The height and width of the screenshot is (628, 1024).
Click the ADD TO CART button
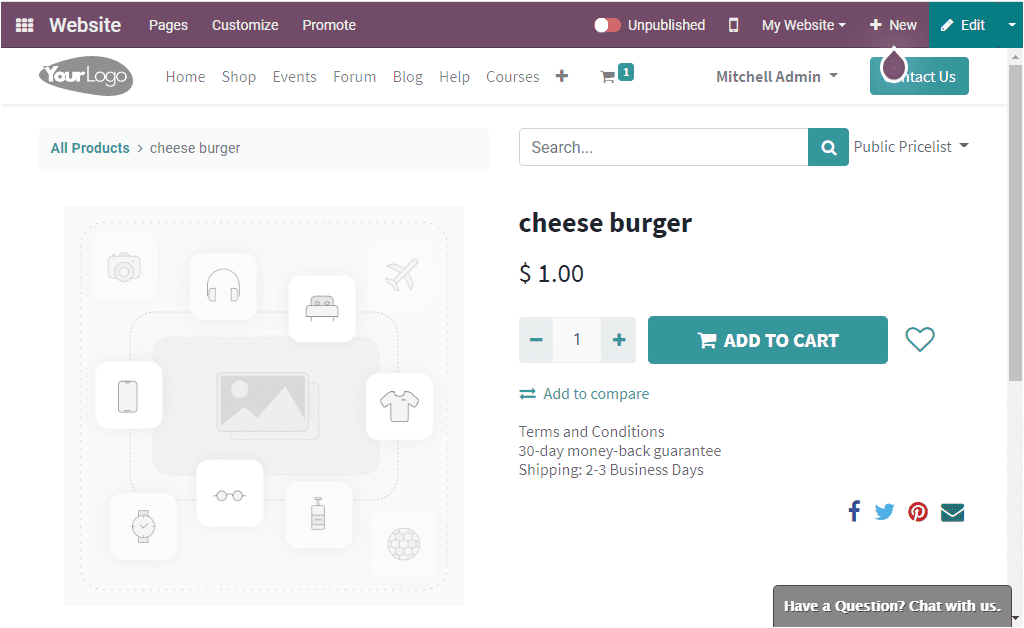(767, 339)
